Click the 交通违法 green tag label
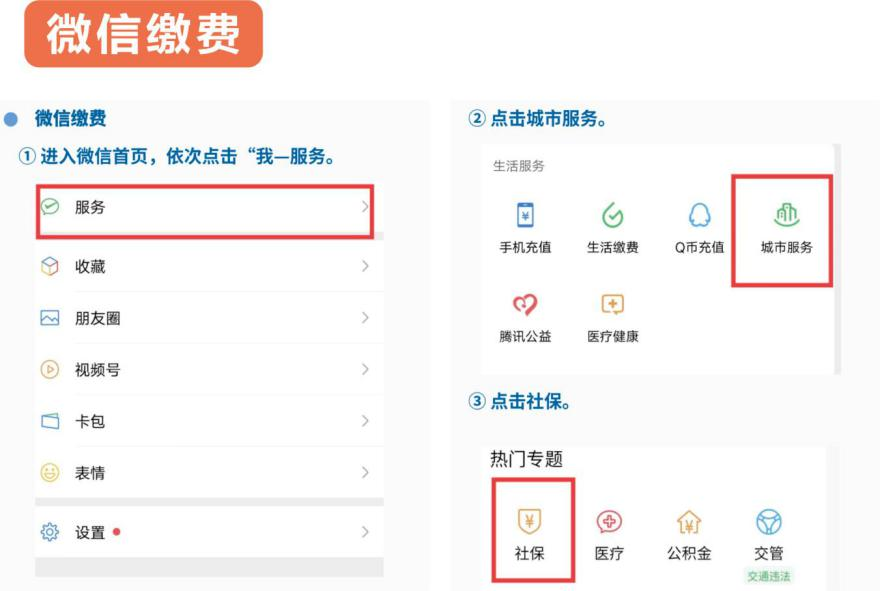This screenshot has width=880, height=591. [768, 577]
